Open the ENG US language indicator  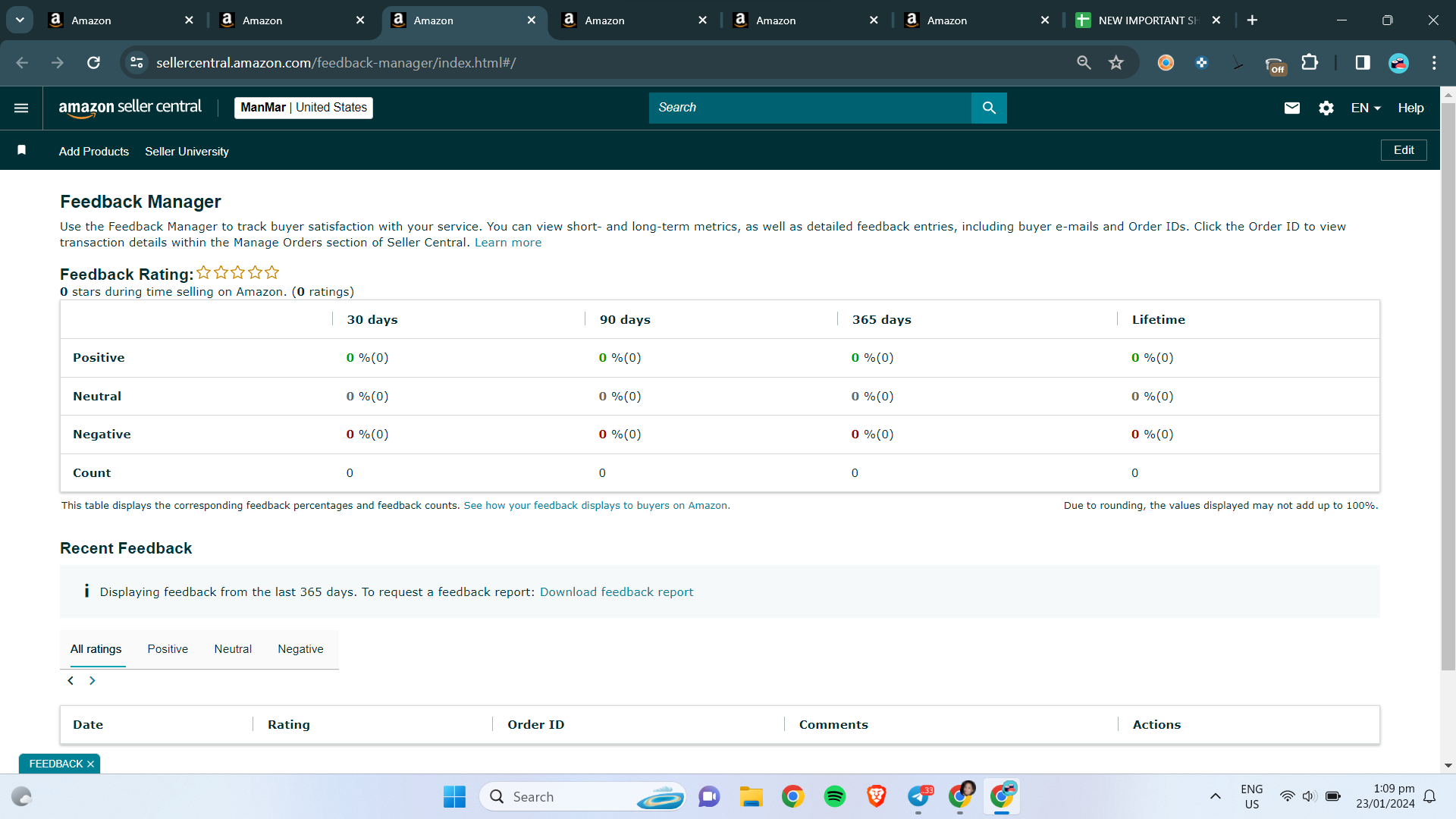tap(1252, 796)
